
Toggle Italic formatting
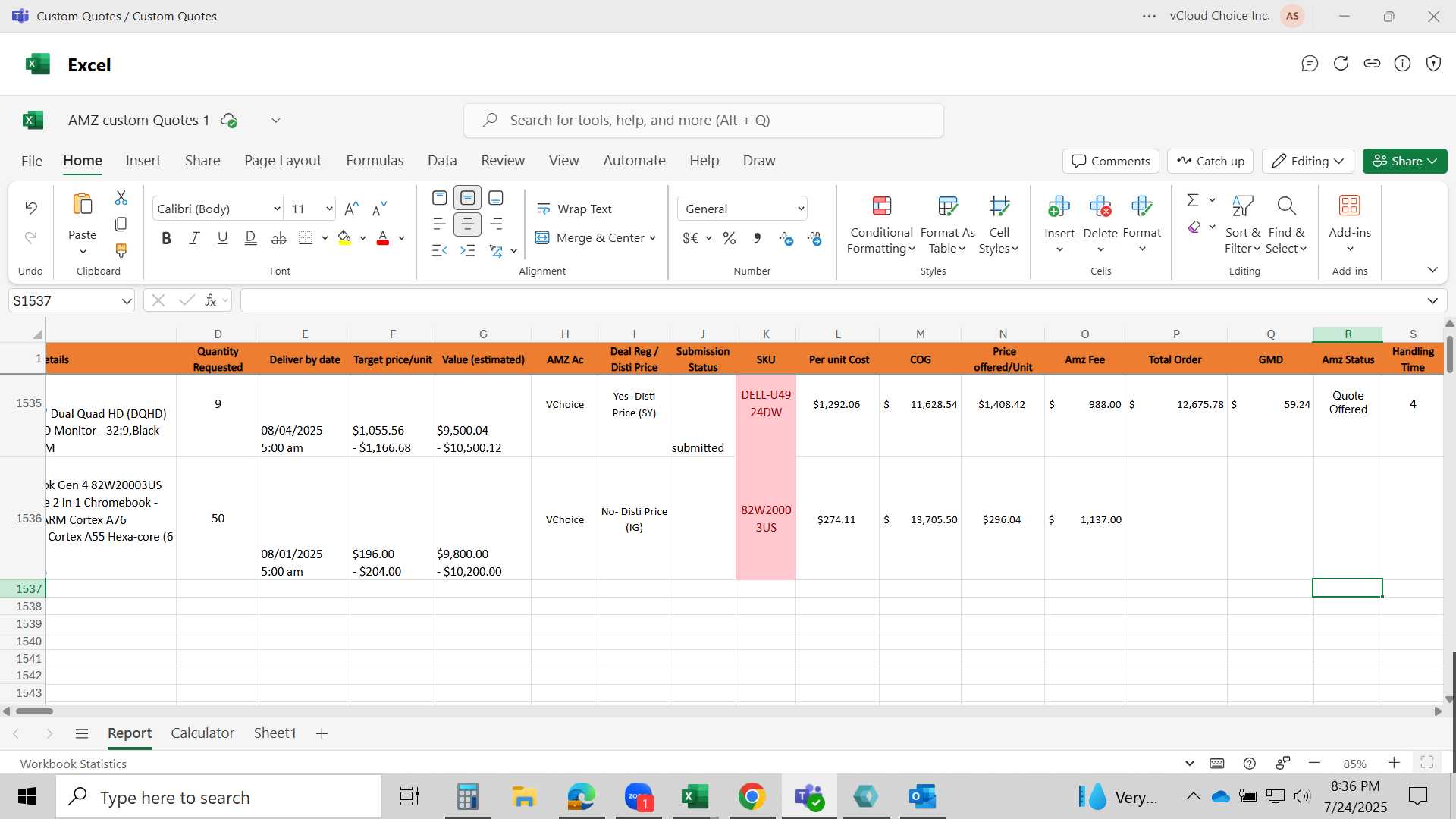194,238
